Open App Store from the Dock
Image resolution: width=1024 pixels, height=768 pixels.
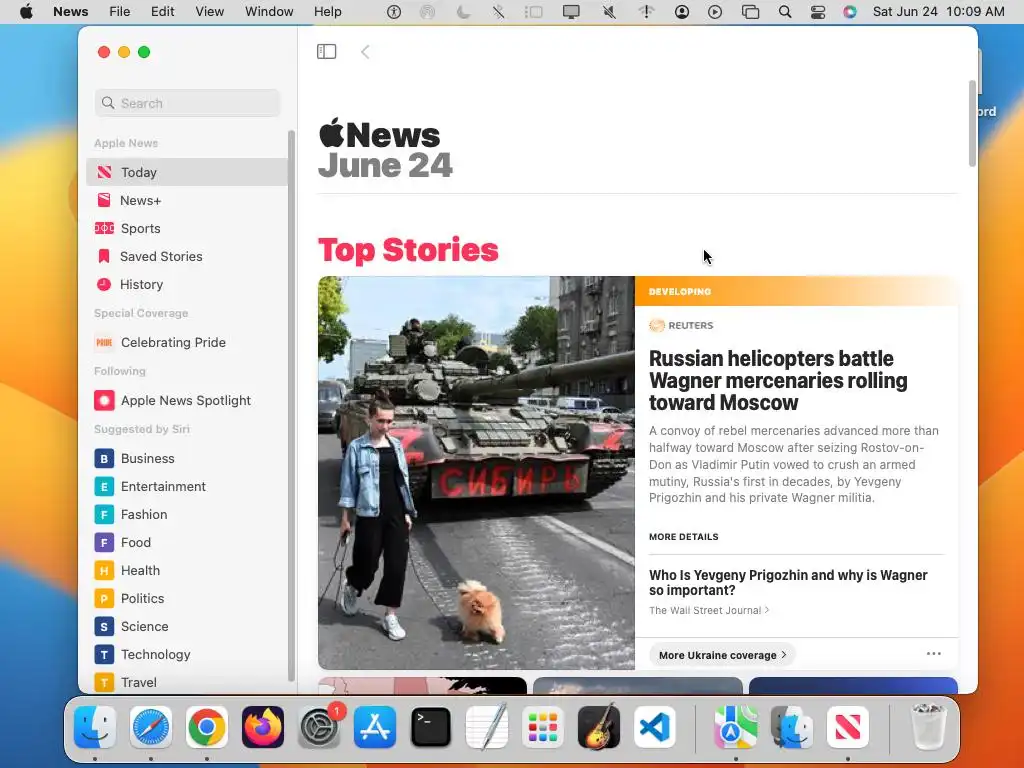click(x=375, y=727)
